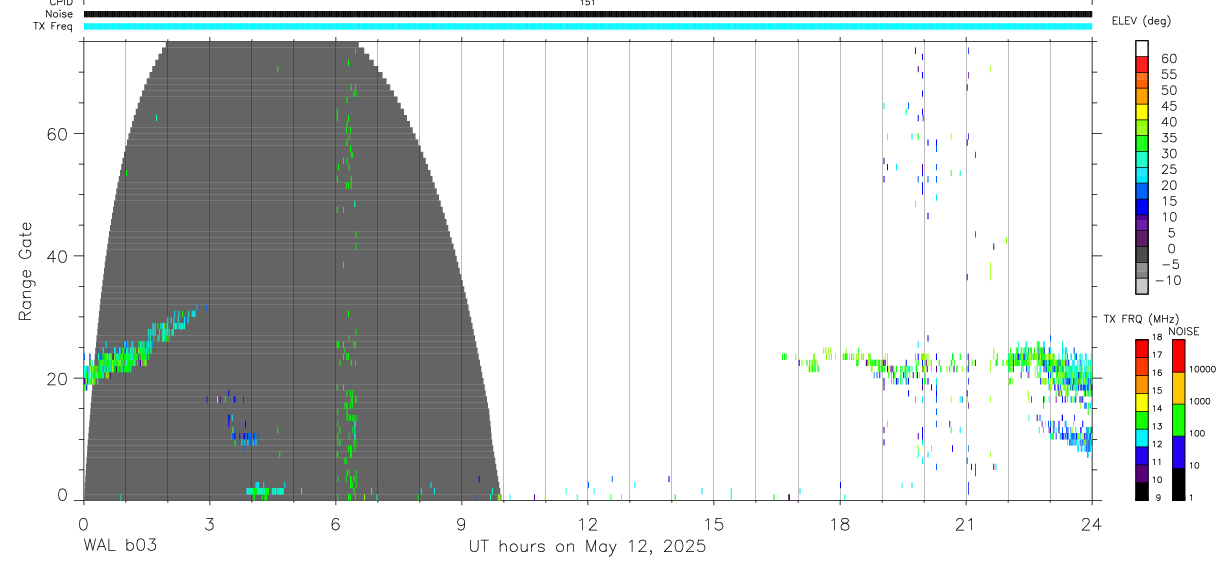Click the white top swatch of the ELEV color bar
The image size is (1228, 567).
click(x=1142, y=49)
